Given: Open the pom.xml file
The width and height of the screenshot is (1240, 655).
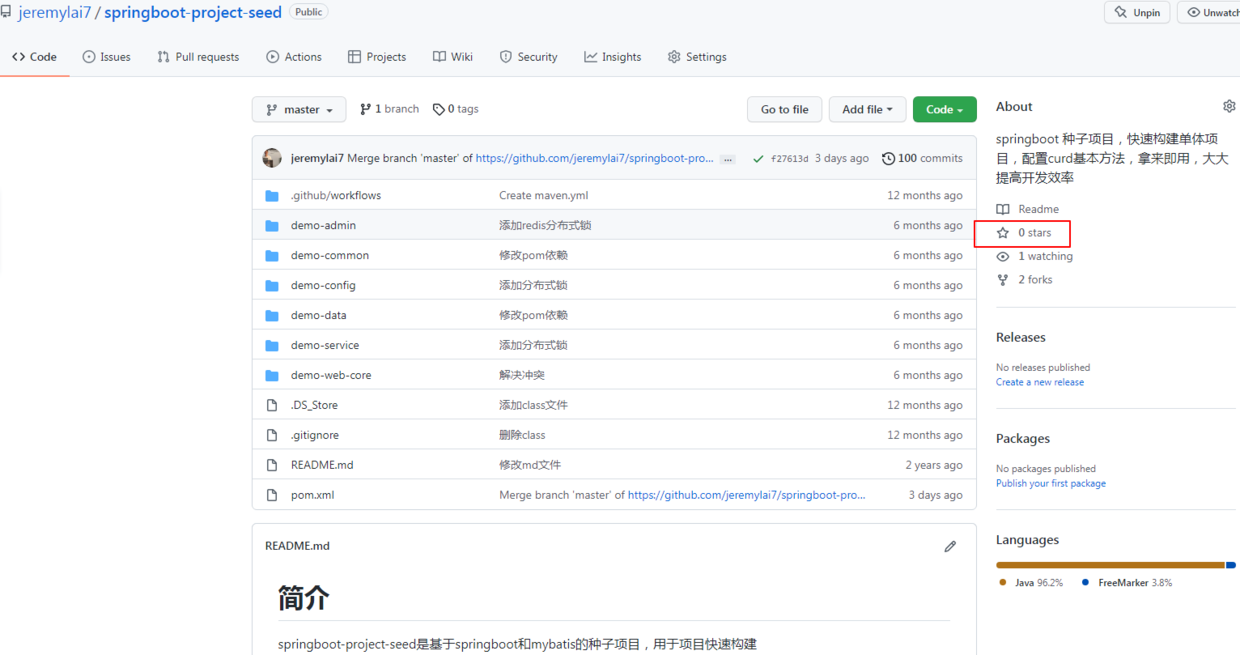Looking at the screenshot, I should coord(312,495).
